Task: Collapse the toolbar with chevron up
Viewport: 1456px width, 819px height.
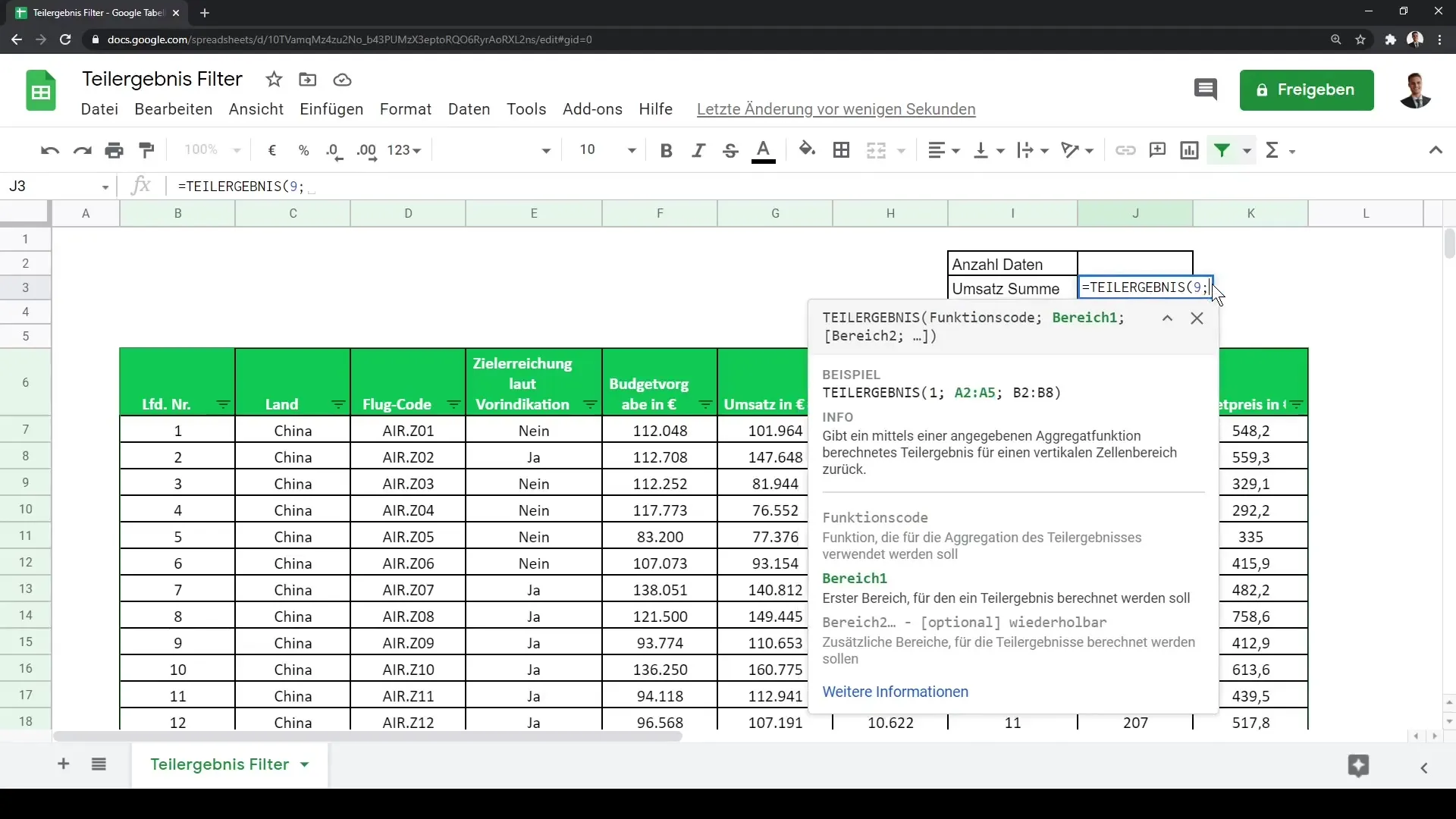Action: [1436, 150]
